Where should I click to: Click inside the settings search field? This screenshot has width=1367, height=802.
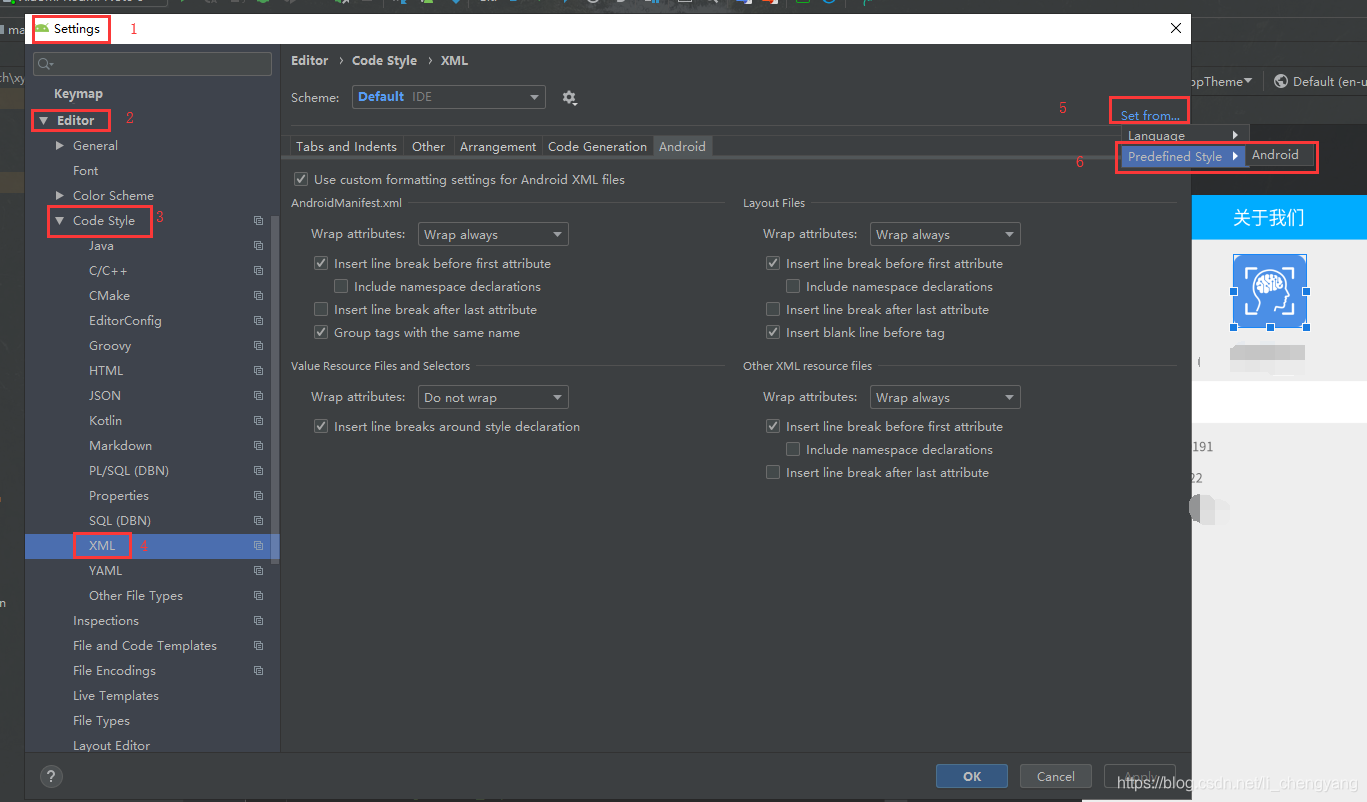tap(150, 63)
